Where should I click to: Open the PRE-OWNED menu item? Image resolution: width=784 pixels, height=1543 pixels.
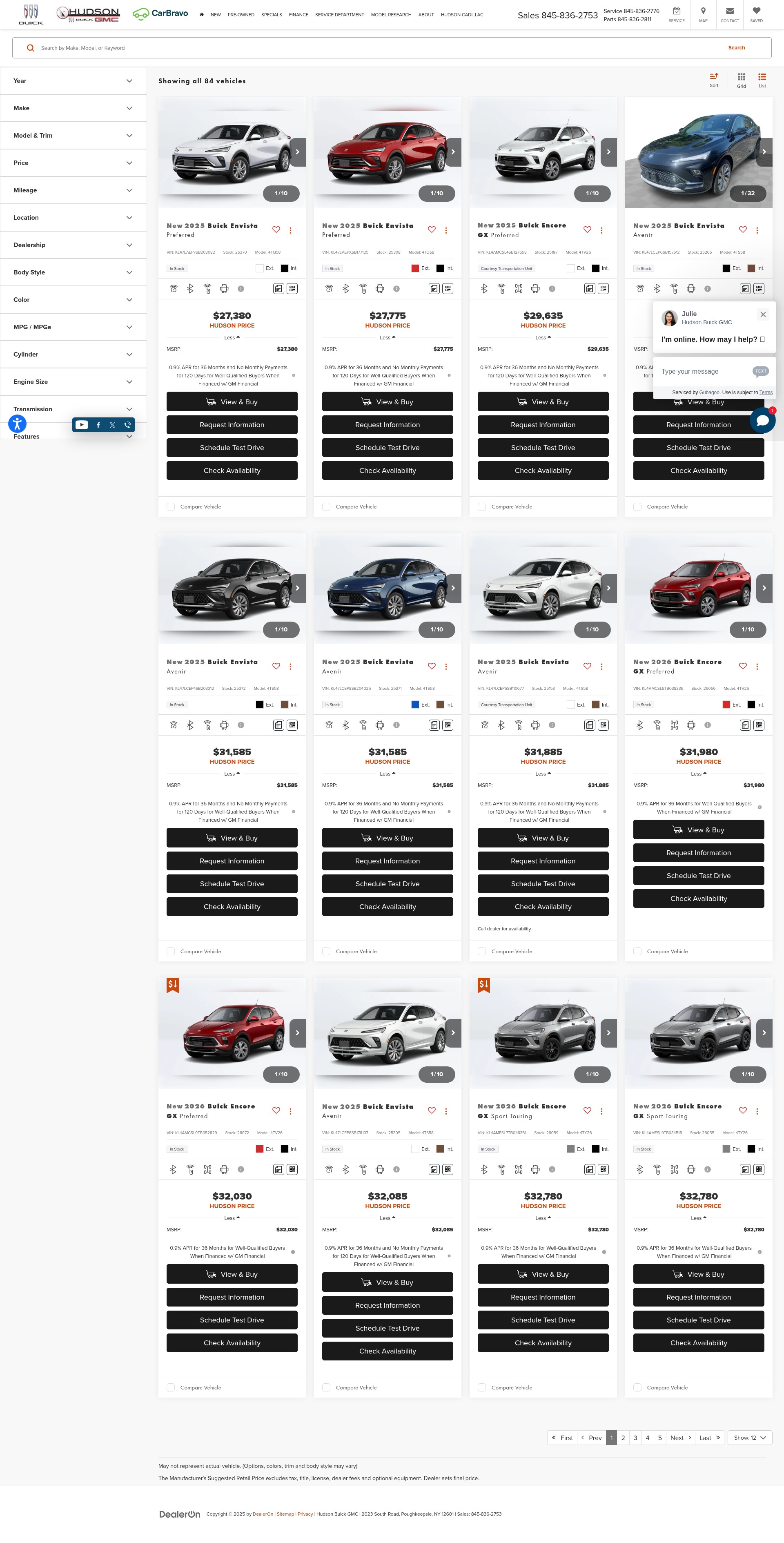pyautogui.click(x=241, y=14)
